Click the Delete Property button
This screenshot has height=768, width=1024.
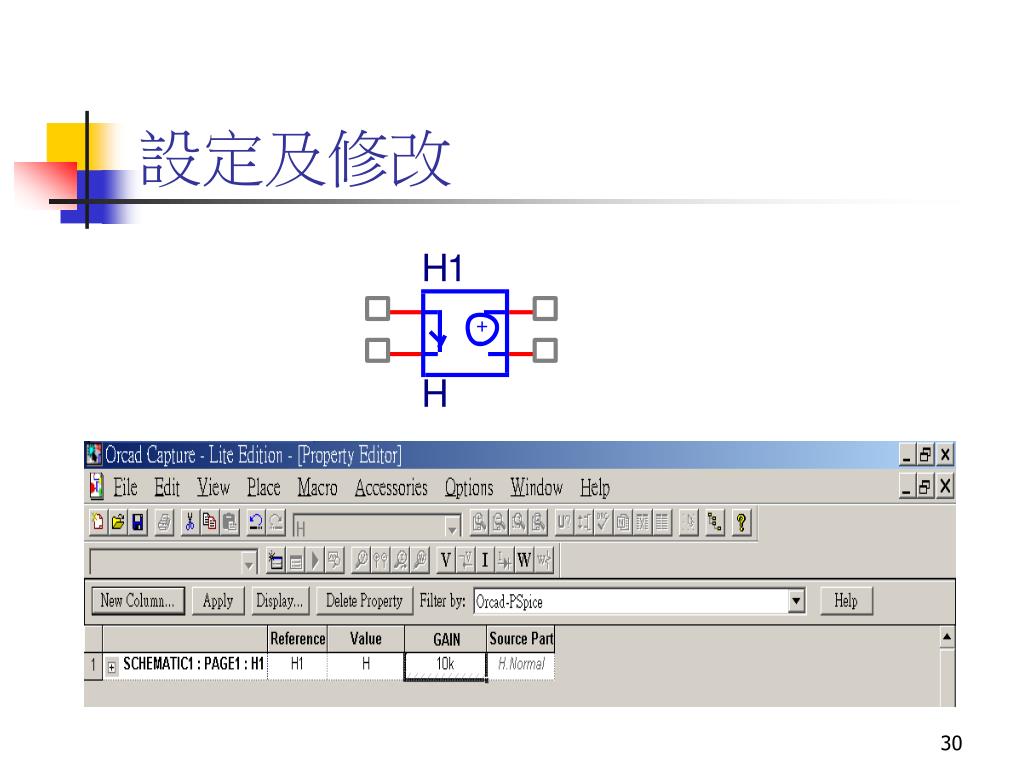click(364, 601)
